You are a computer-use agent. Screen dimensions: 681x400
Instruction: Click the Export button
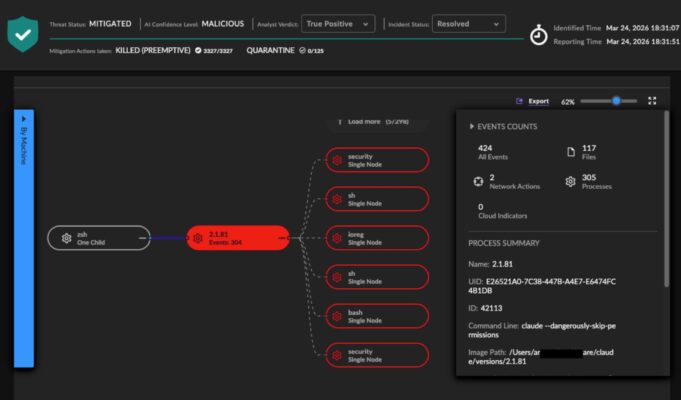[x=533, y=101]
